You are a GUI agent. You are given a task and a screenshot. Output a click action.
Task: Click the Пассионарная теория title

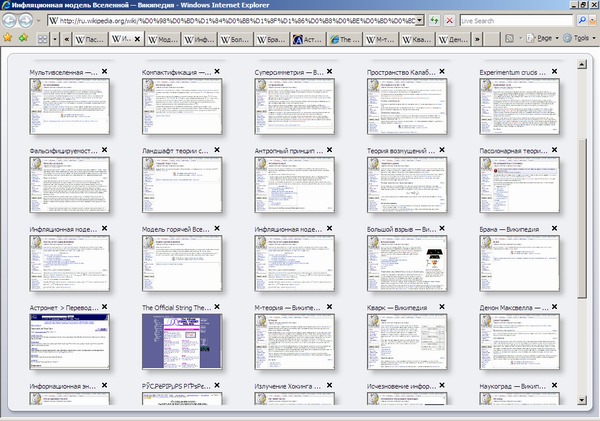pos(513,151)
